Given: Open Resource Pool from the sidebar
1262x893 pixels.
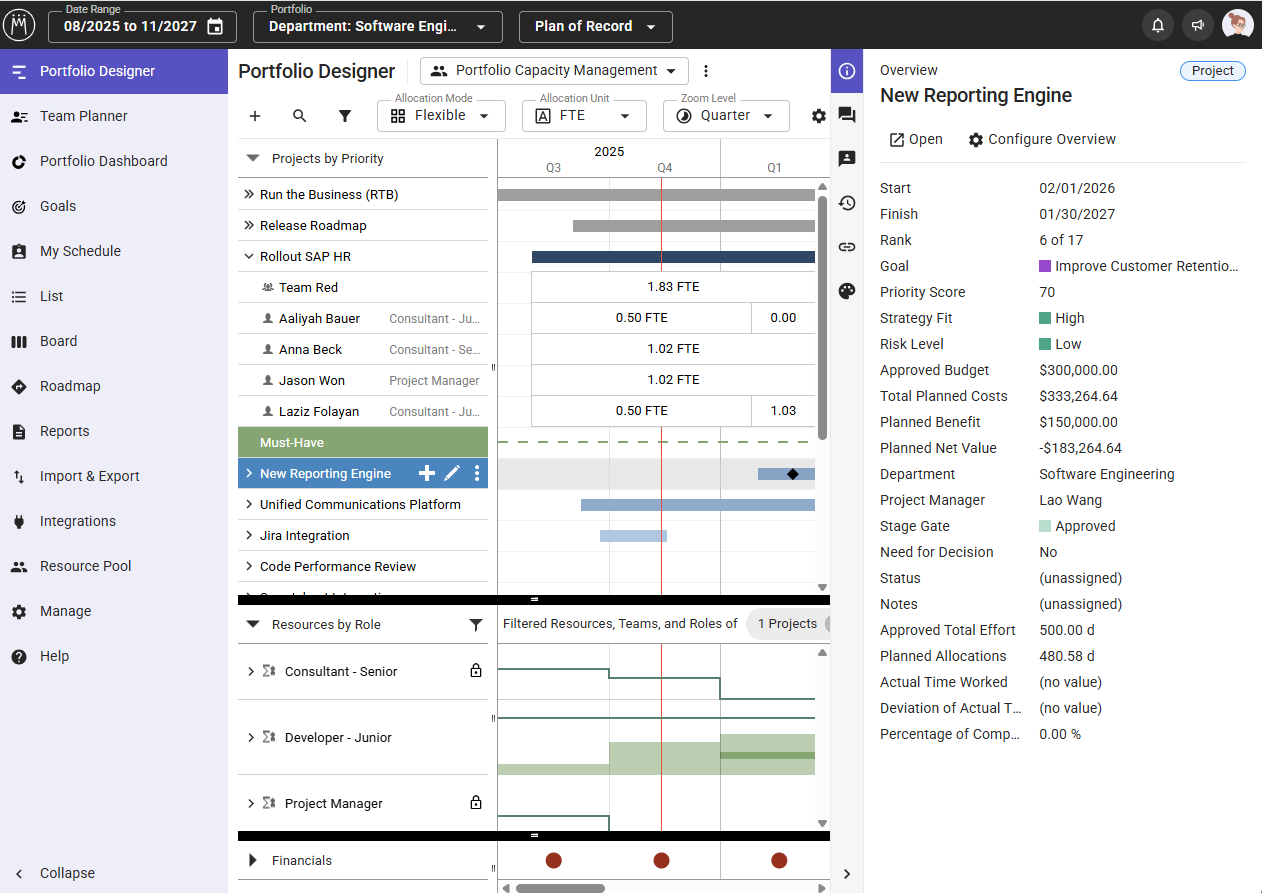Looking at the screenshot, I should (x=85, y=566).
